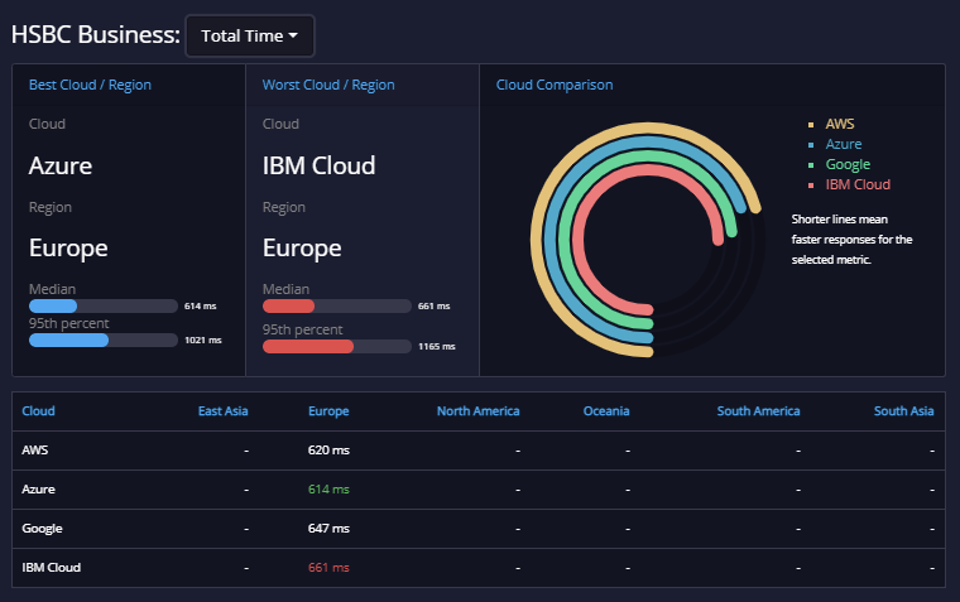Image resolution: width=960 pixels, height=602 pixels.
Task: Click the 647 ms Google Europe value
Action: click(x=329, y=529)
